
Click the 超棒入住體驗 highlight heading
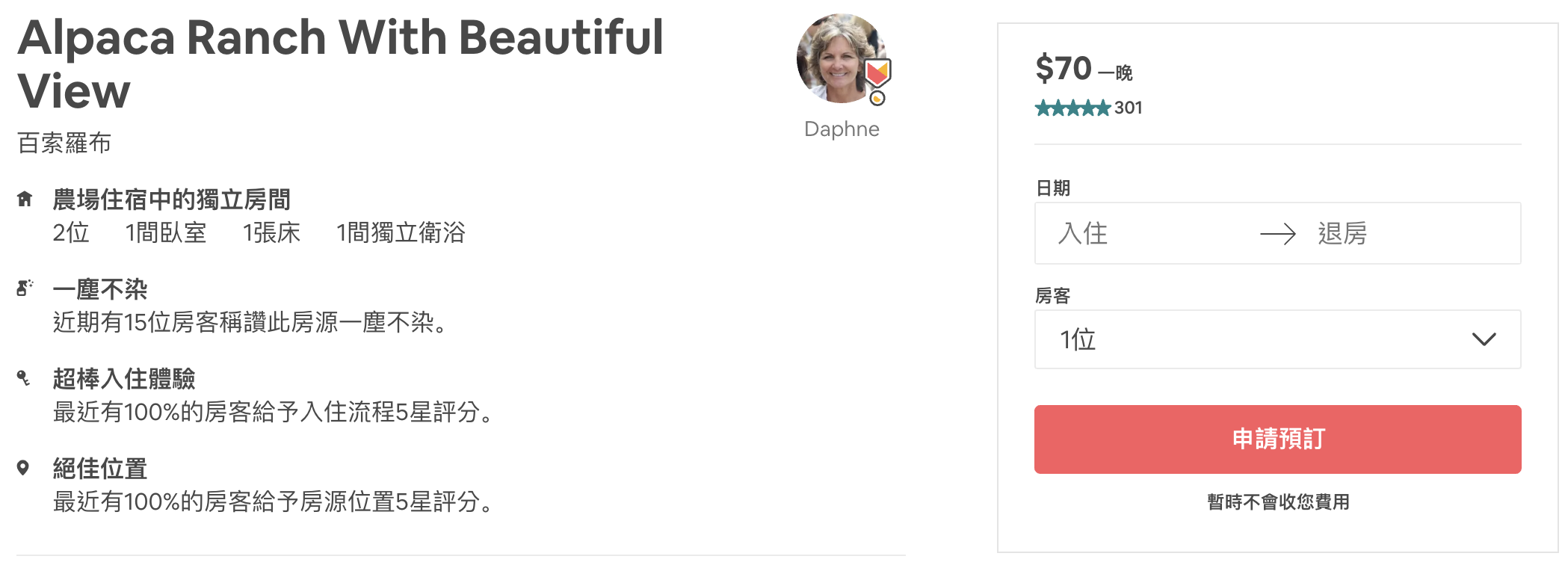(x=124, y=379)
